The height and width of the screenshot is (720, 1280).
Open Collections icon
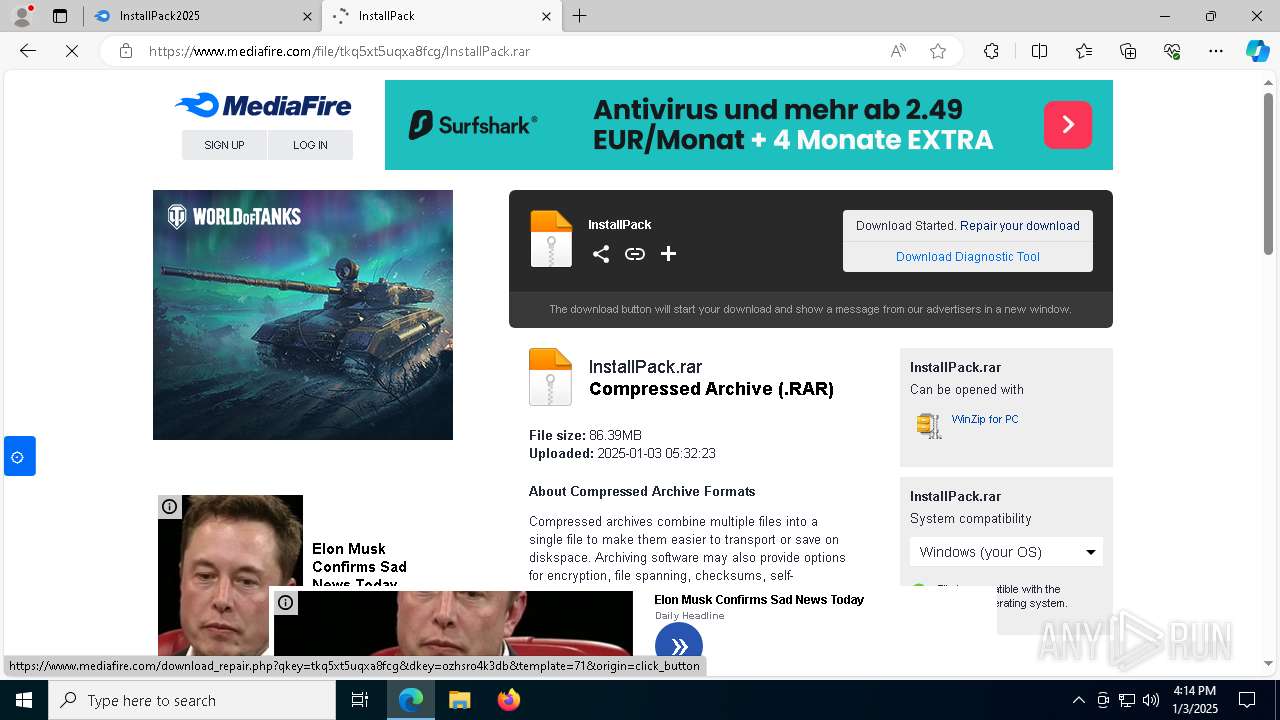(1128, 51)
